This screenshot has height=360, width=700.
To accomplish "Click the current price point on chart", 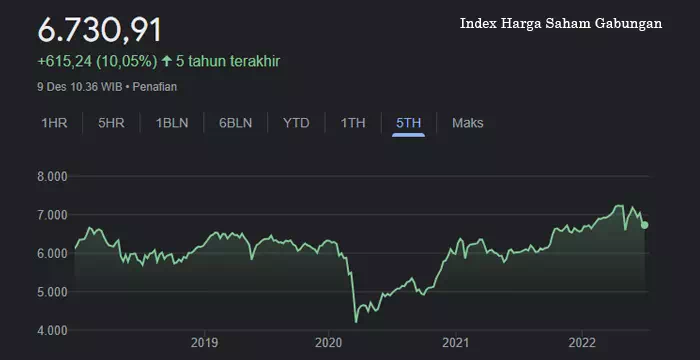I will pos(644,225).
